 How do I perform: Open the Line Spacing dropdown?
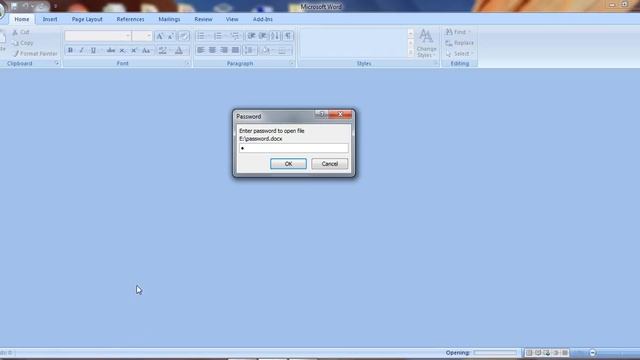(x=249, y=50)
